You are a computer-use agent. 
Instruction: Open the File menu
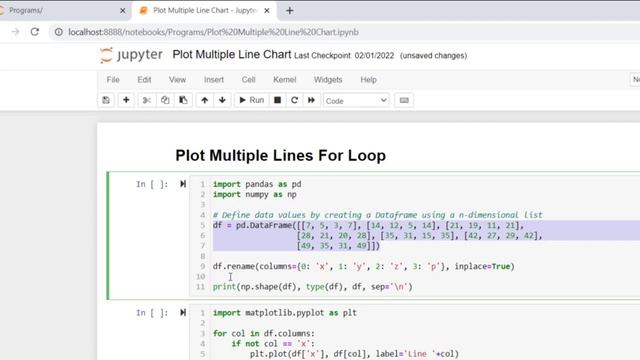click(x=113, y=80)
